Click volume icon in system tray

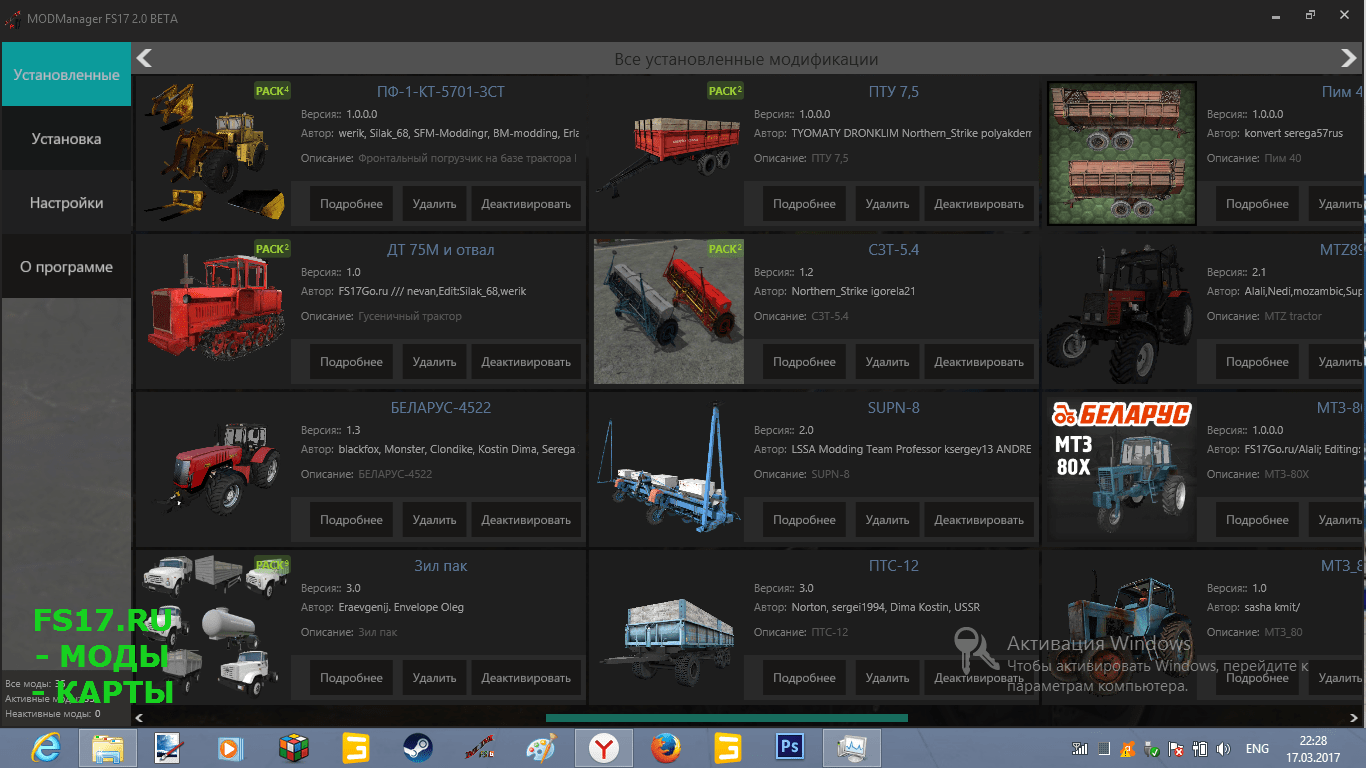[1222, 748]
